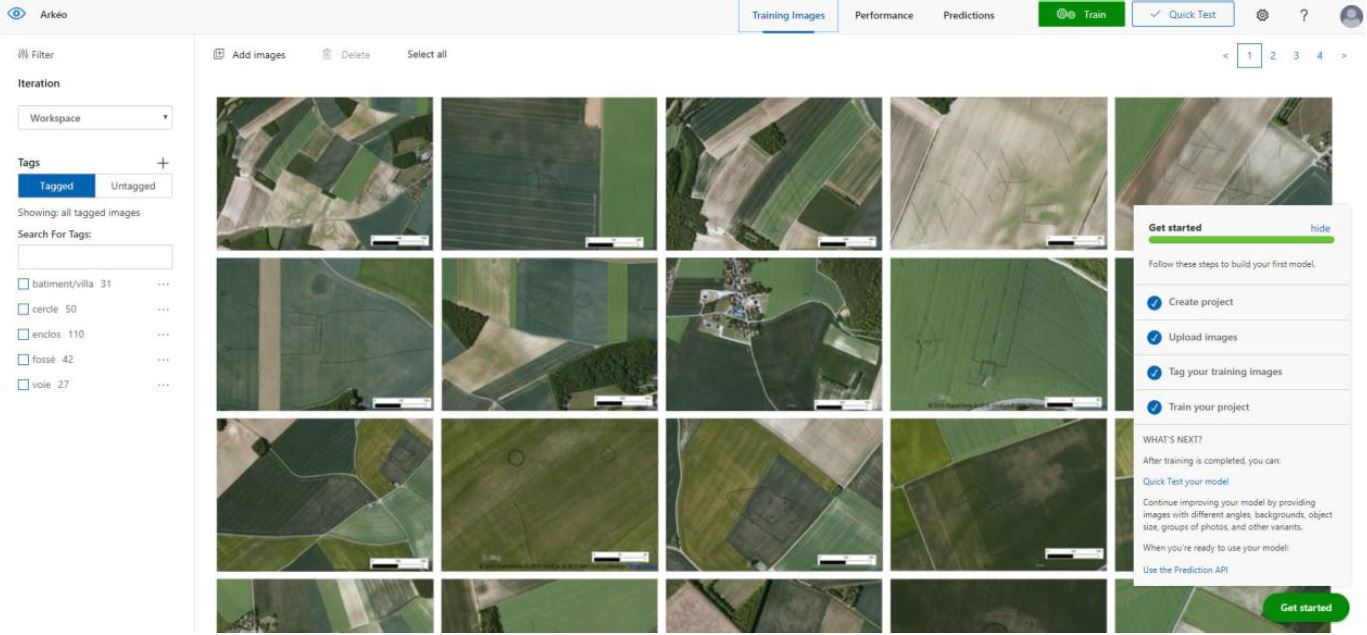The image size is (1367, 635).
Task: Open options ellipsis for enclos tag
Action: click(x=163, y=335)
